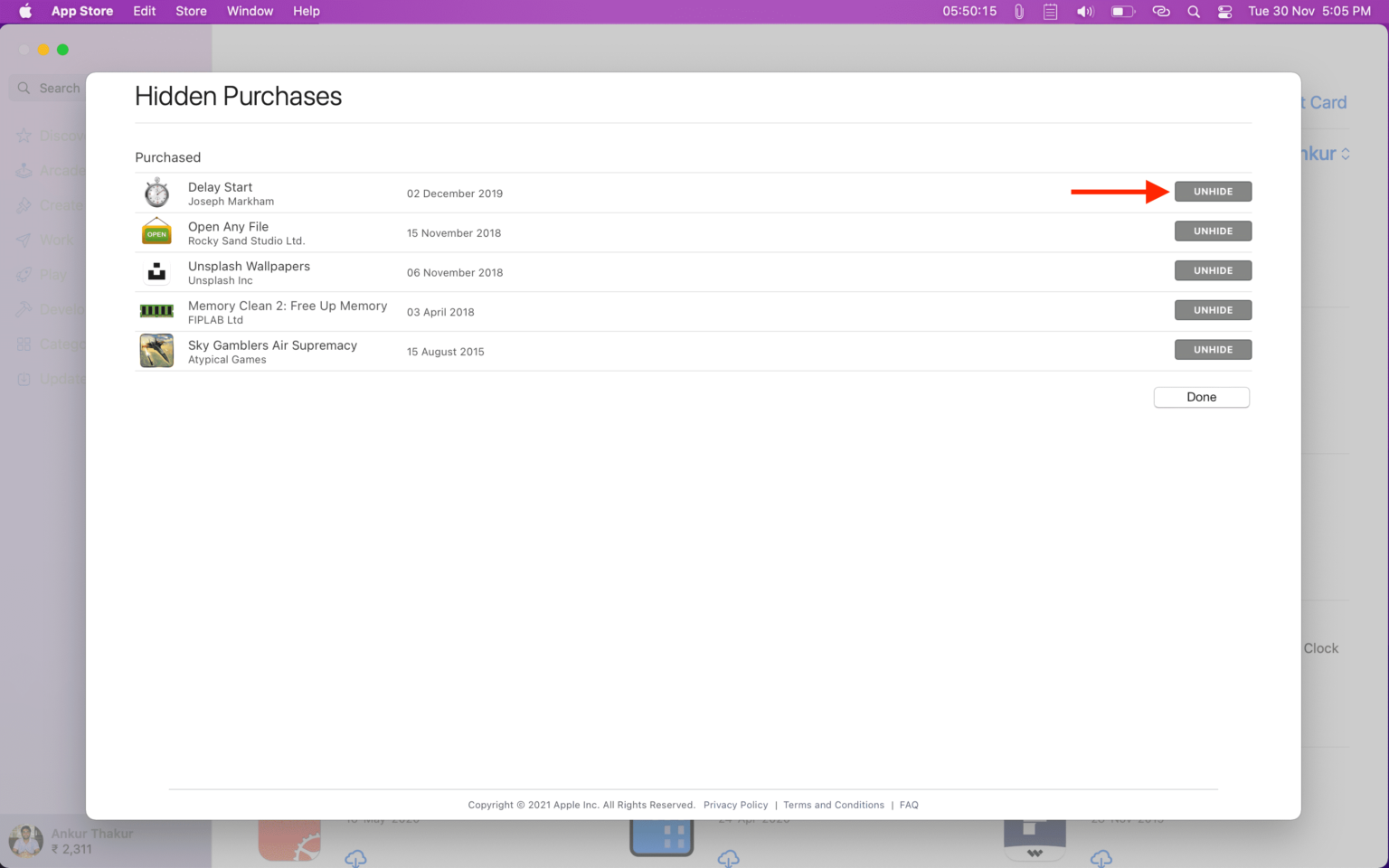Click the 05:50:15 timer in the menu bar
Screen dimensions: 1389x868
(x=969, y=12)
